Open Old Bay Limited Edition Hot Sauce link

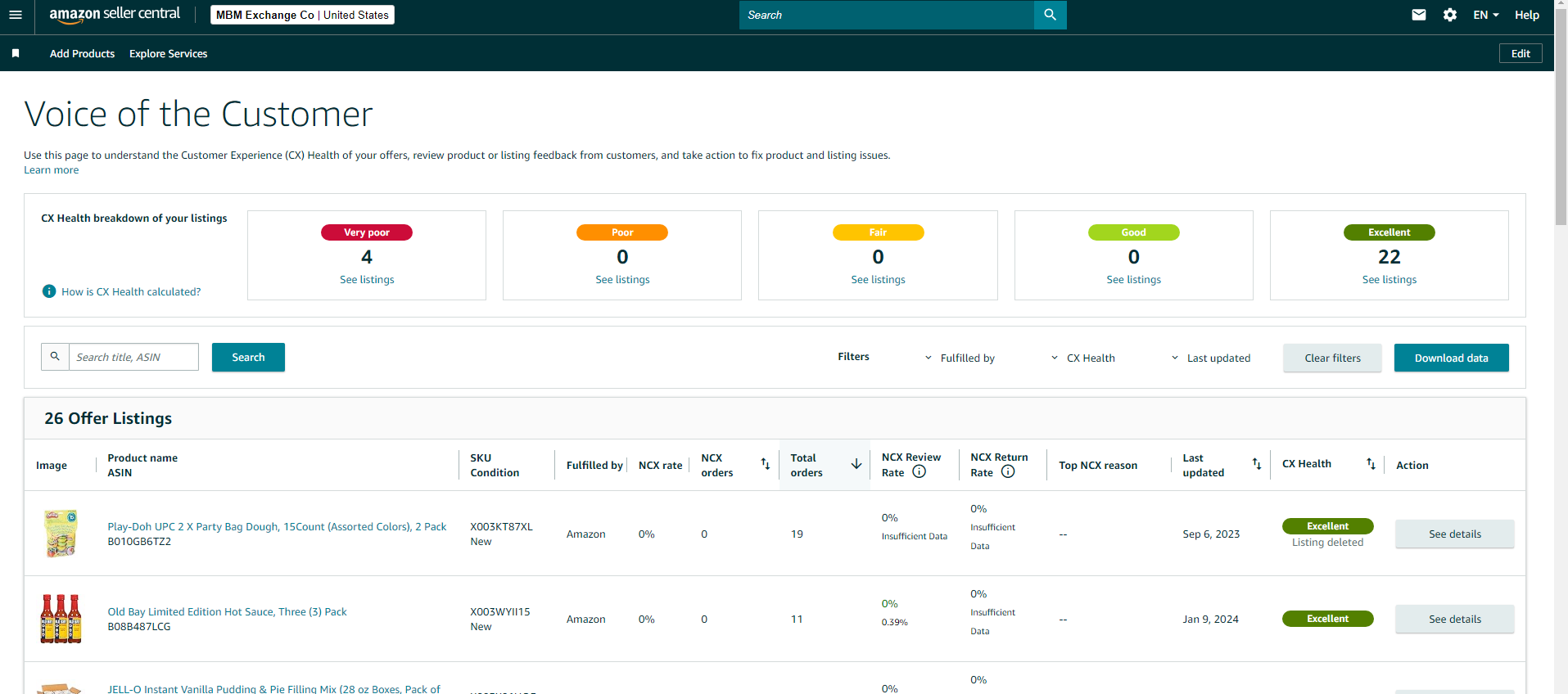coord(227,611)
